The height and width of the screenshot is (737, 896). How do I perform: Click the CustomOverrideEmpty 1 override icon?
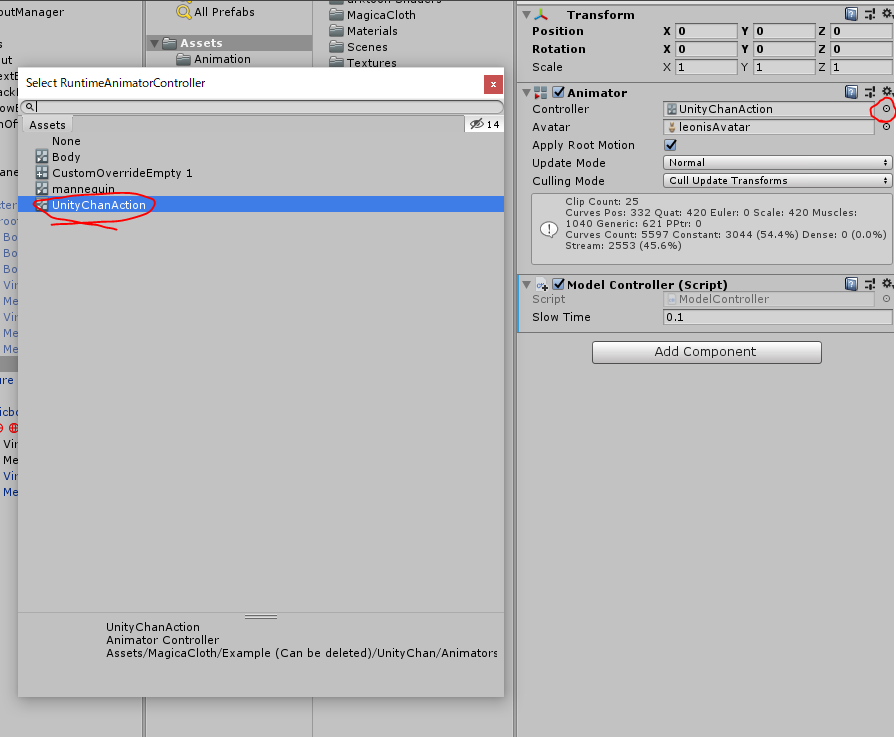(42, 173)
